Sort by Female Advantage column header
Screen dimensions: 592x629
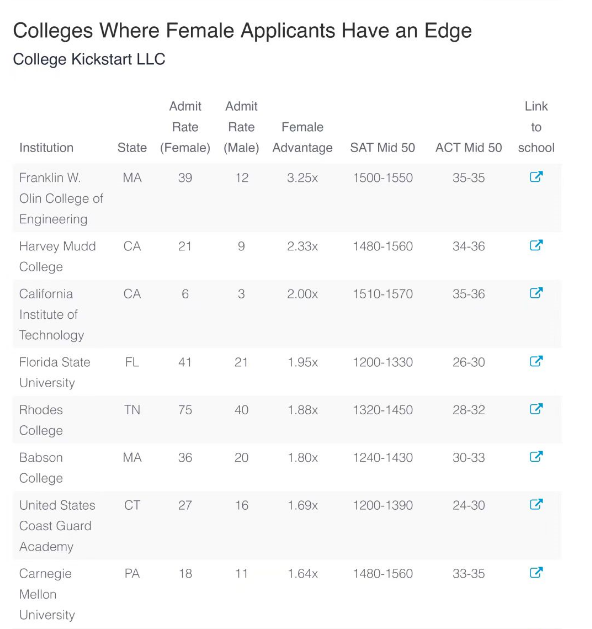click(302, 137)
